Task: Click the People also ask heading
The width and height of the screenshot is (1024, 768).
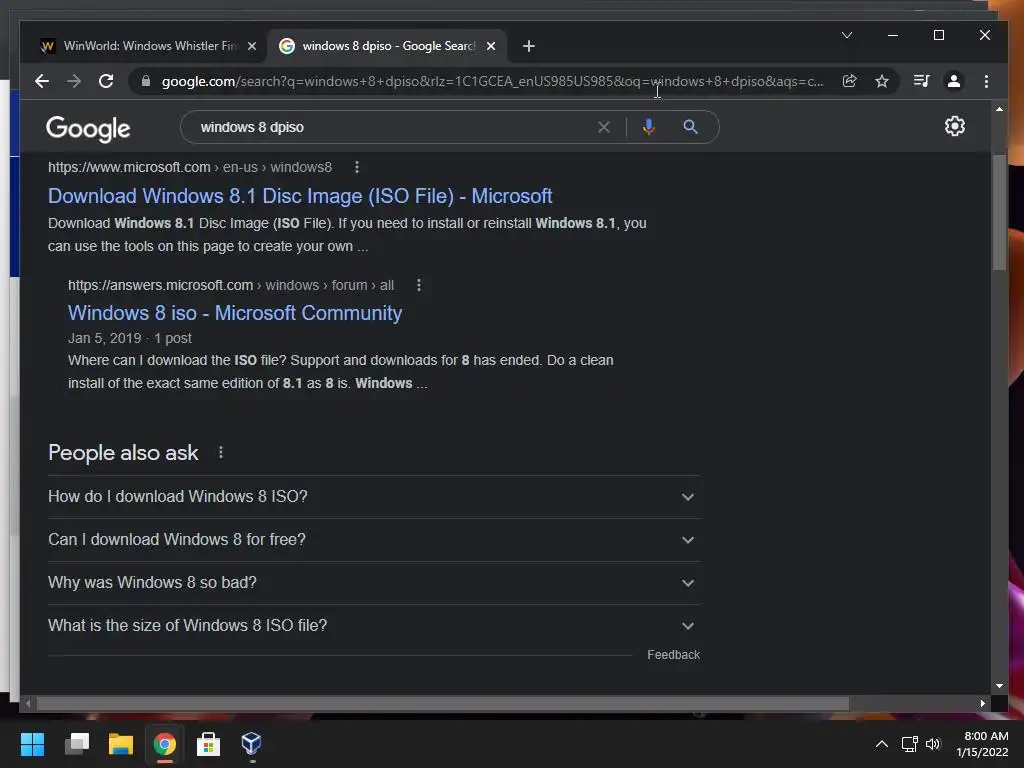Action: point(123,453)
